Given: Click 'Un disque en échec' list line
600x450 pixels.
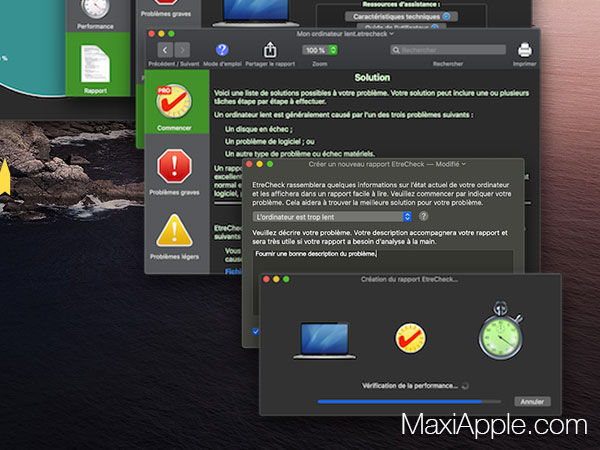Looking at the screenshot, I should 259,129.
